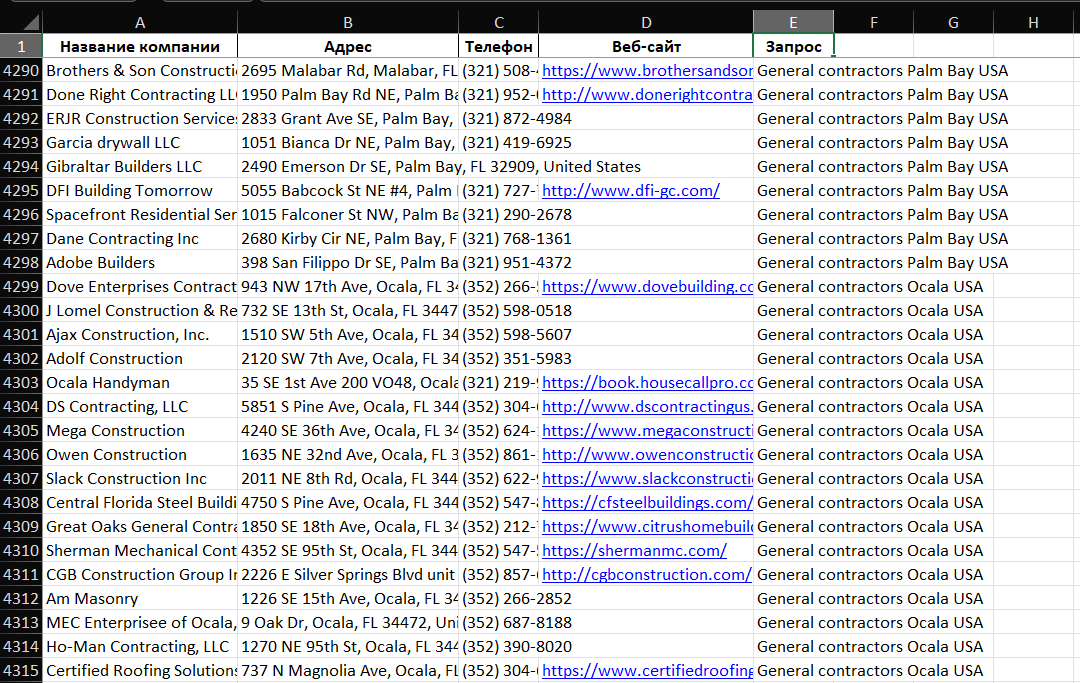1080x683 pixels.
Task: Select cell 'Slack Construction Inc'
Action: (x=140, y=479)
